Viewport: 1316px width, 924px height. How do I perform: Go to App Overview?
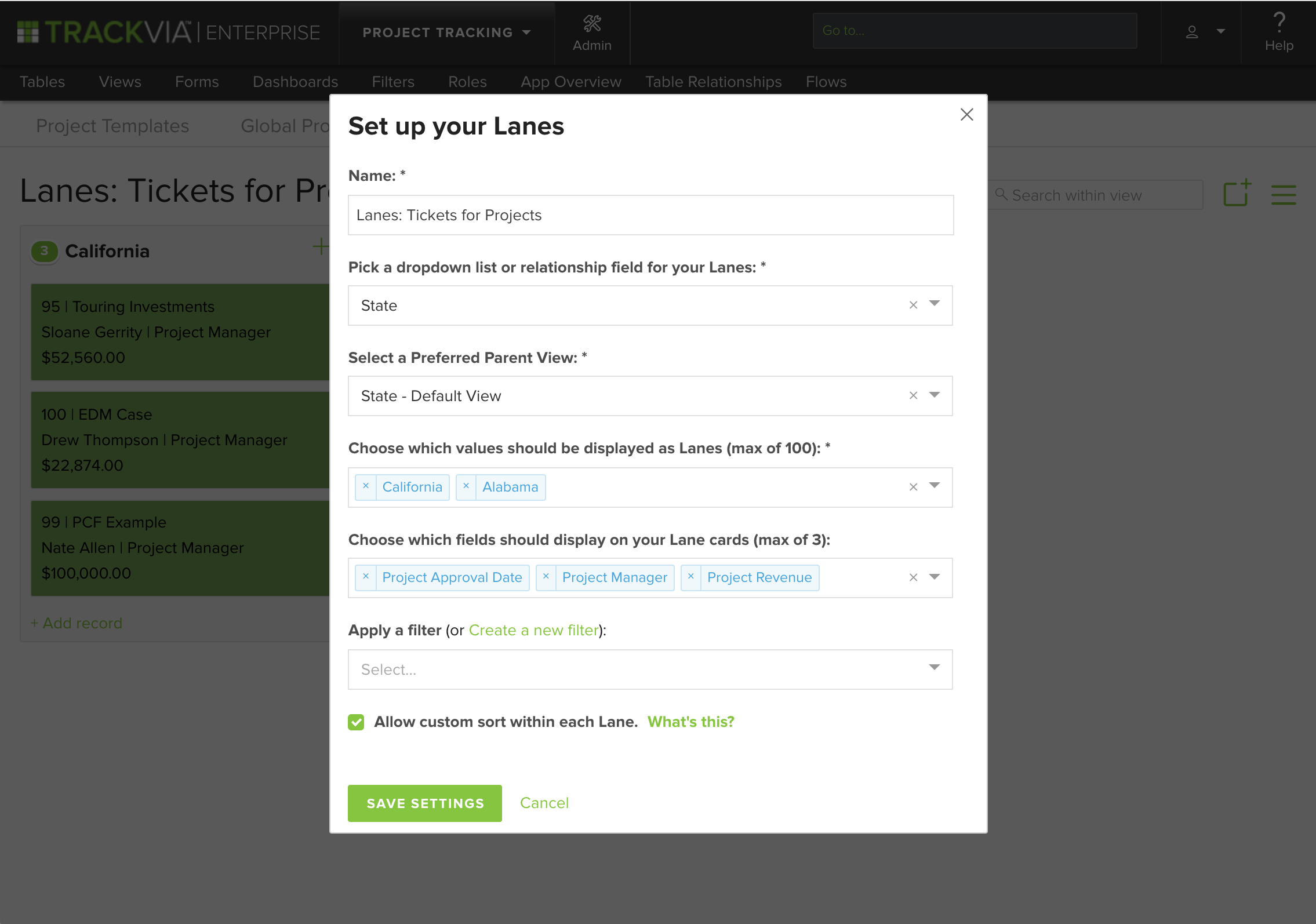pos(571,82)
